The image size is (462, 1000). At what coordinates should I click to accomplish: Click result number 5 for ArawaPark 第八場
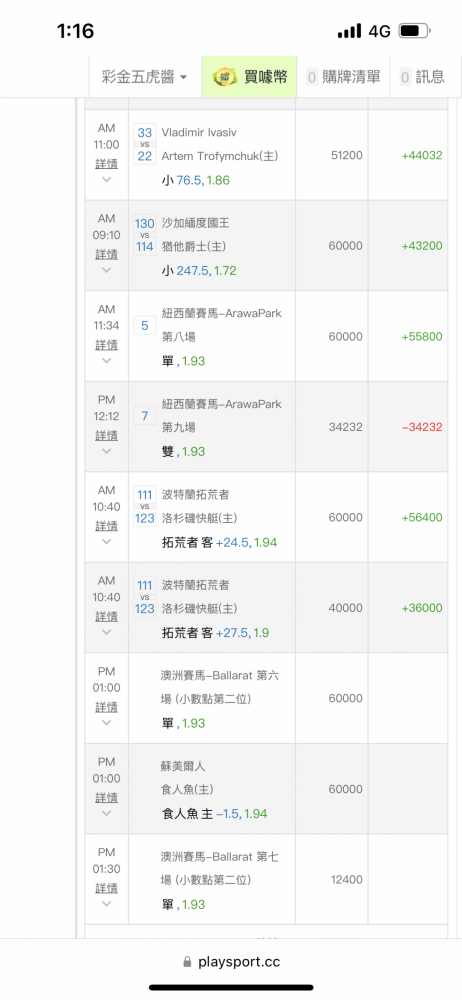coord(145,326)
